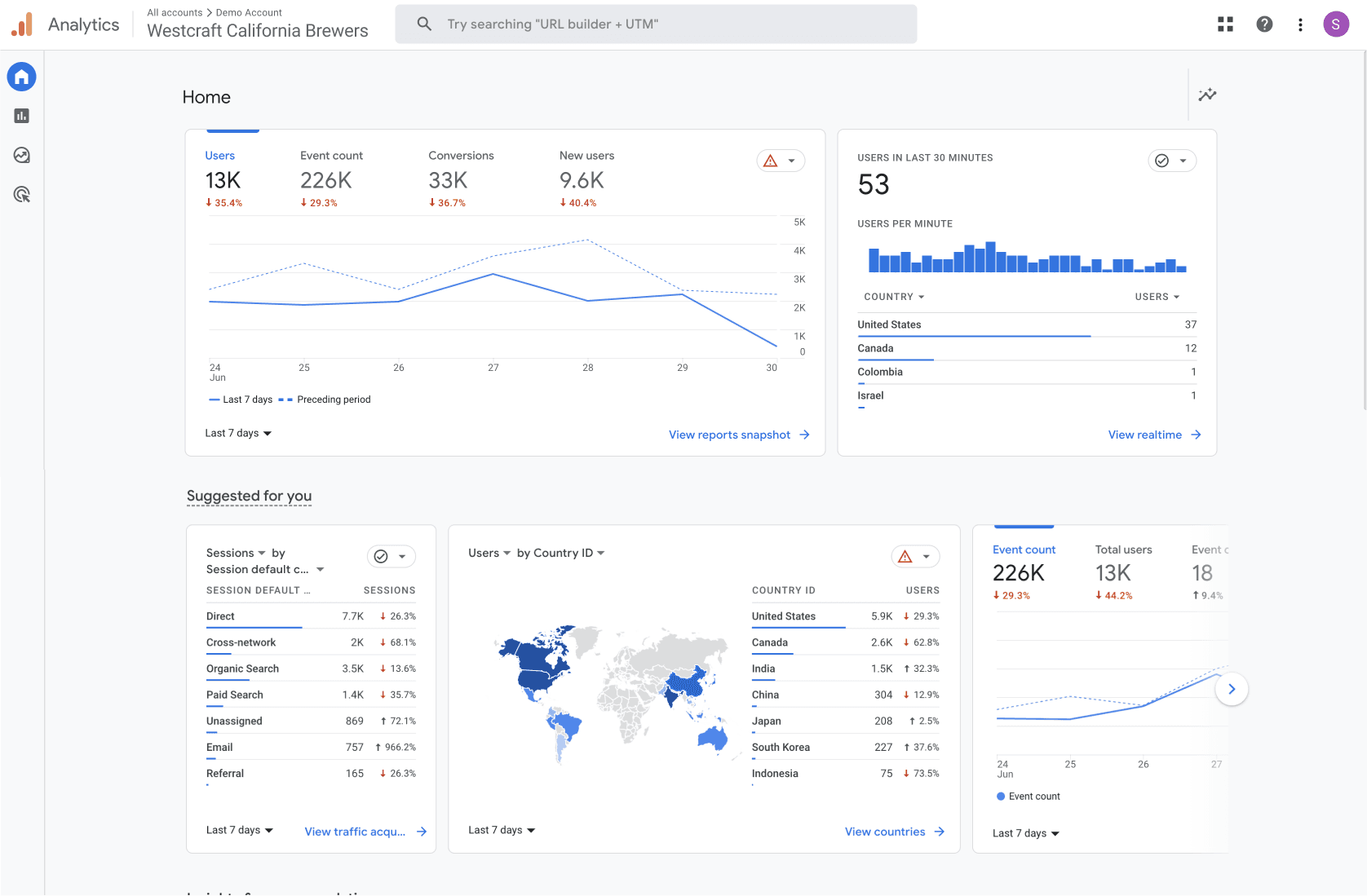
Task: Open the Session default channel dimension dropdown
Action: pos(265,569)
